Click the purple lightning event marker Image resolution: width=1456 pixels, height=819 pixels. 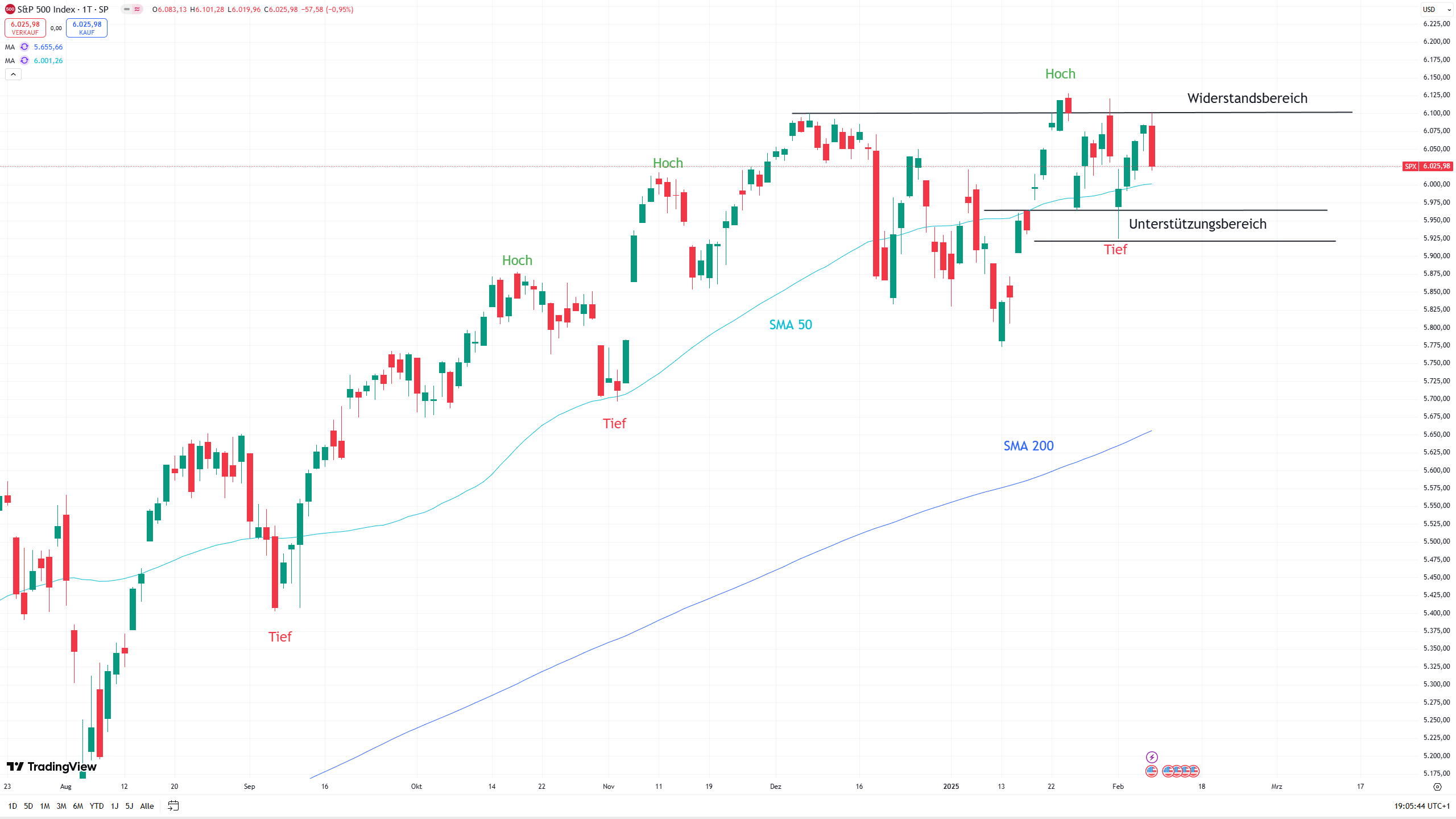click(1152, 757)
